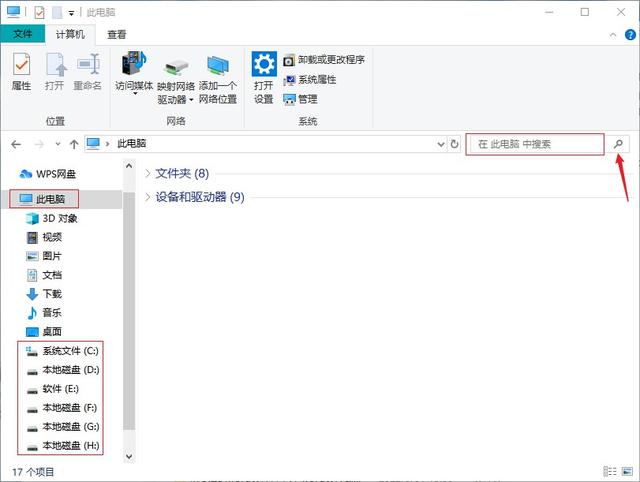
Task: Open the recent locations dropdown arrow
Action: [58, 144]
